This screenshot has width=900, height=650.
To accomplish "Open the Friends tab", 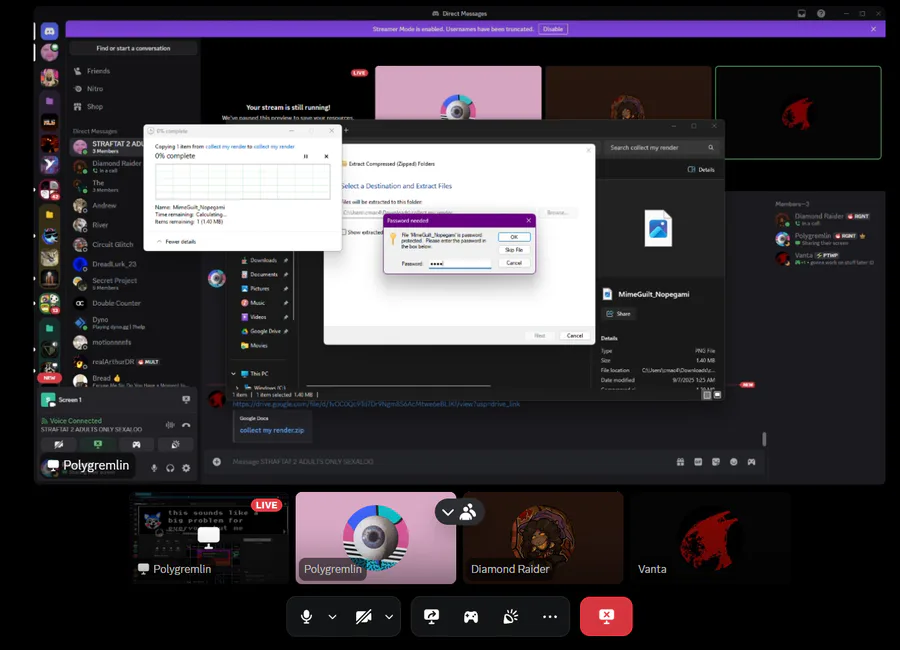I will tap(134, 71).
